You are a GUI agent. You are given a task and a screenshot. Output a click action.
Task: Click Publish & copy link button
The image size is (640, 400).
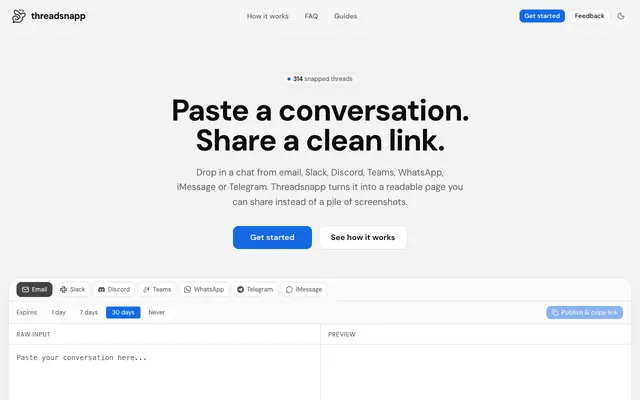click(x=584, y=312)
